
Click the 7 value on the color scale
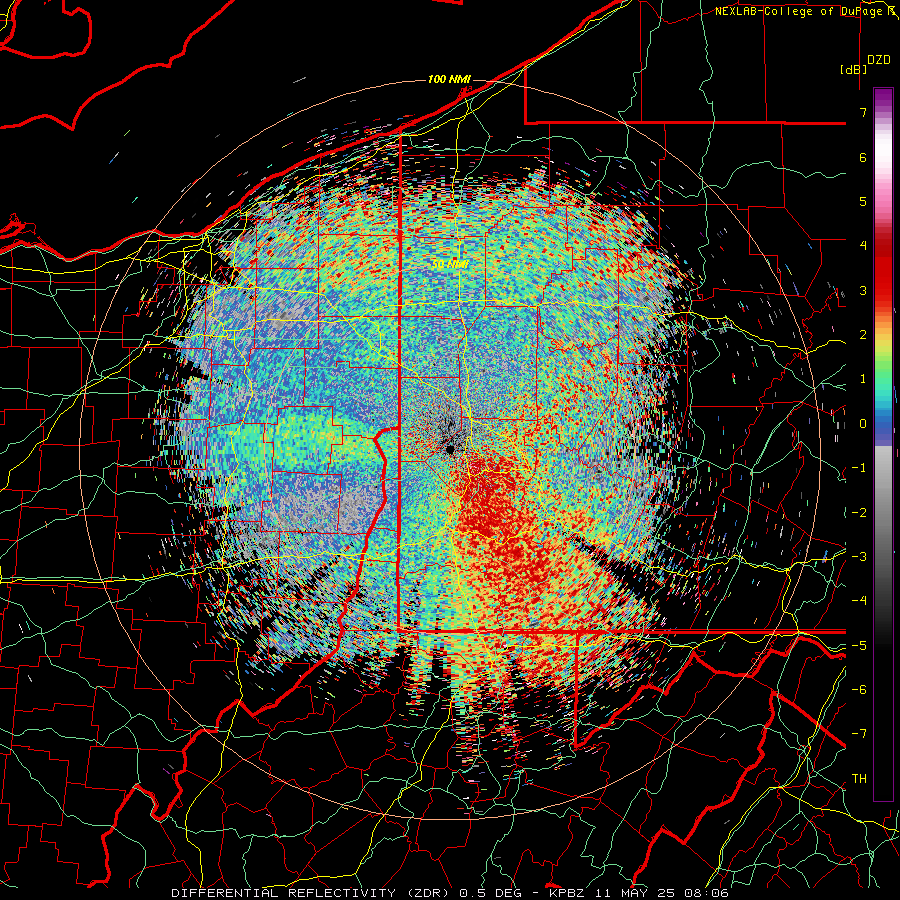(x=863, y=112)
